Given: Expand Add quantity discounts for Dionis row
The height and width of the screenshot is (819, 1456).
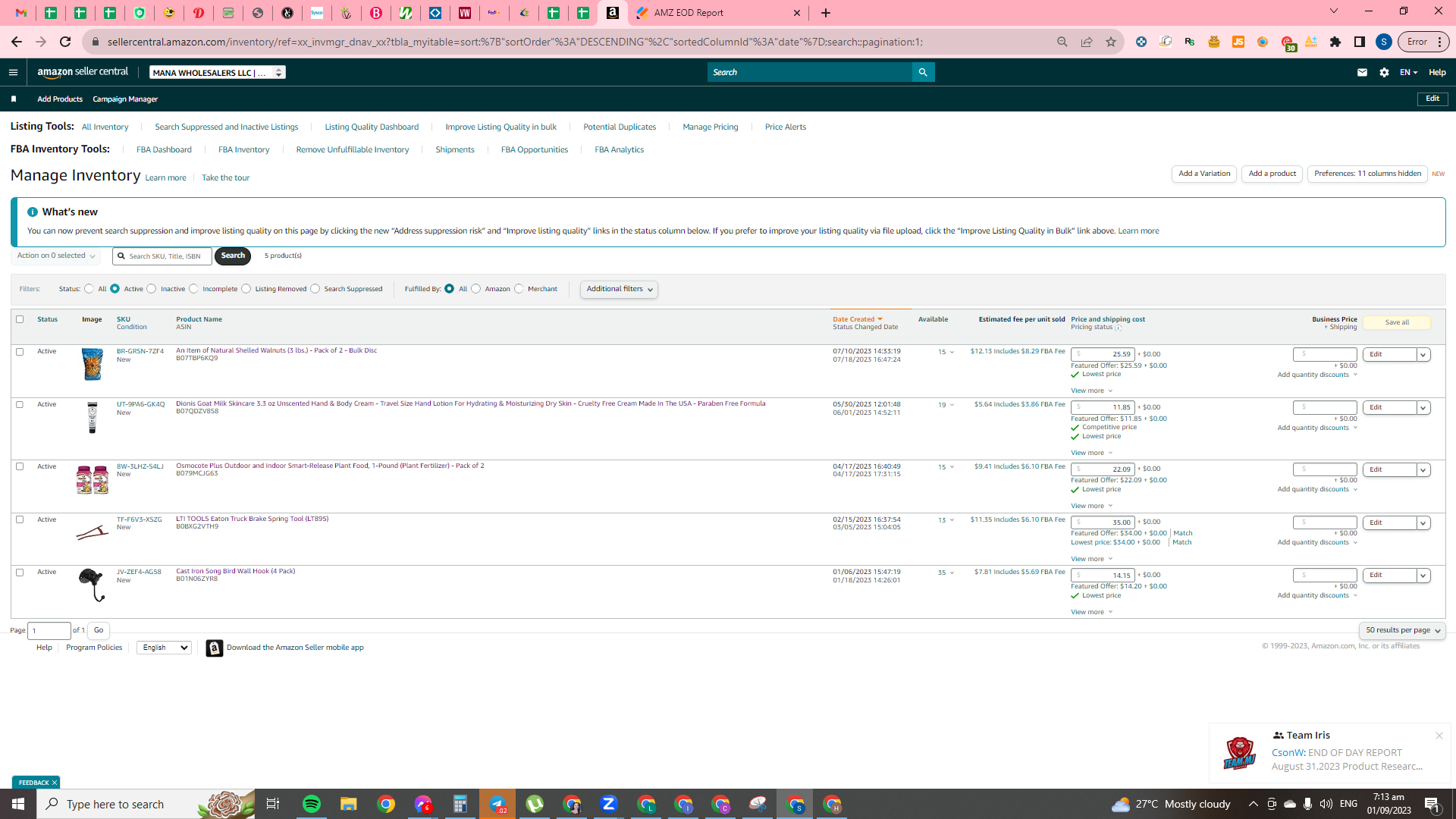Looking at the screenshot, I should pyautogui.click(x=1317, y=428).
